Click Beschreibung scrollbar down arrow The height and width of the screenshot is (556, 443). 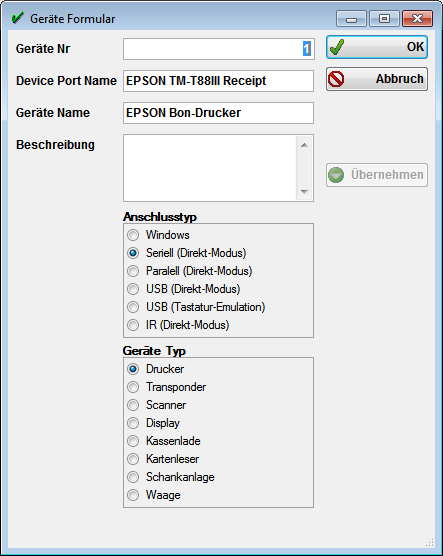pyautogui.click(x=304, y=191)
